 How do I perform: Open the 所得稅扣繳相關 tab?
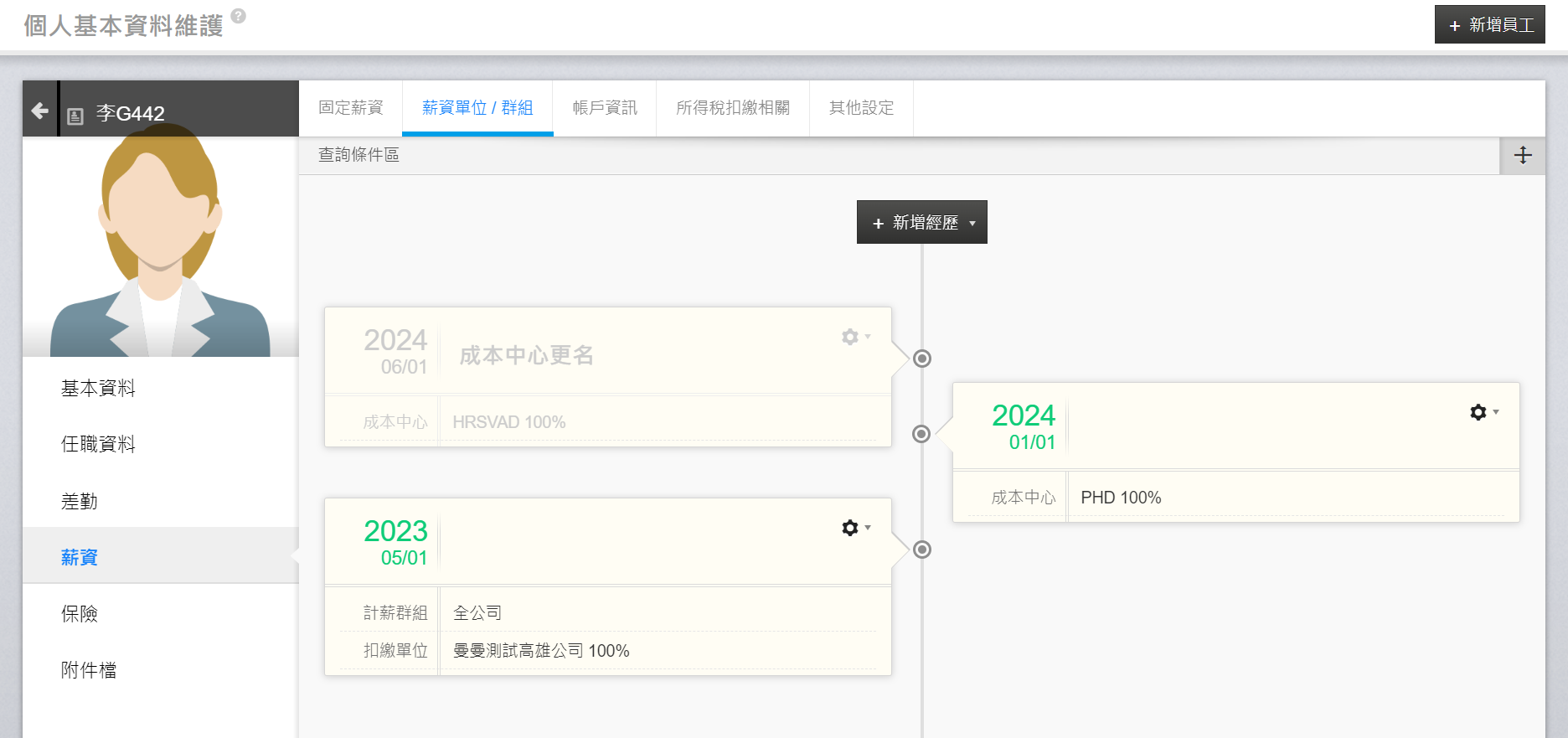(732, 108)
